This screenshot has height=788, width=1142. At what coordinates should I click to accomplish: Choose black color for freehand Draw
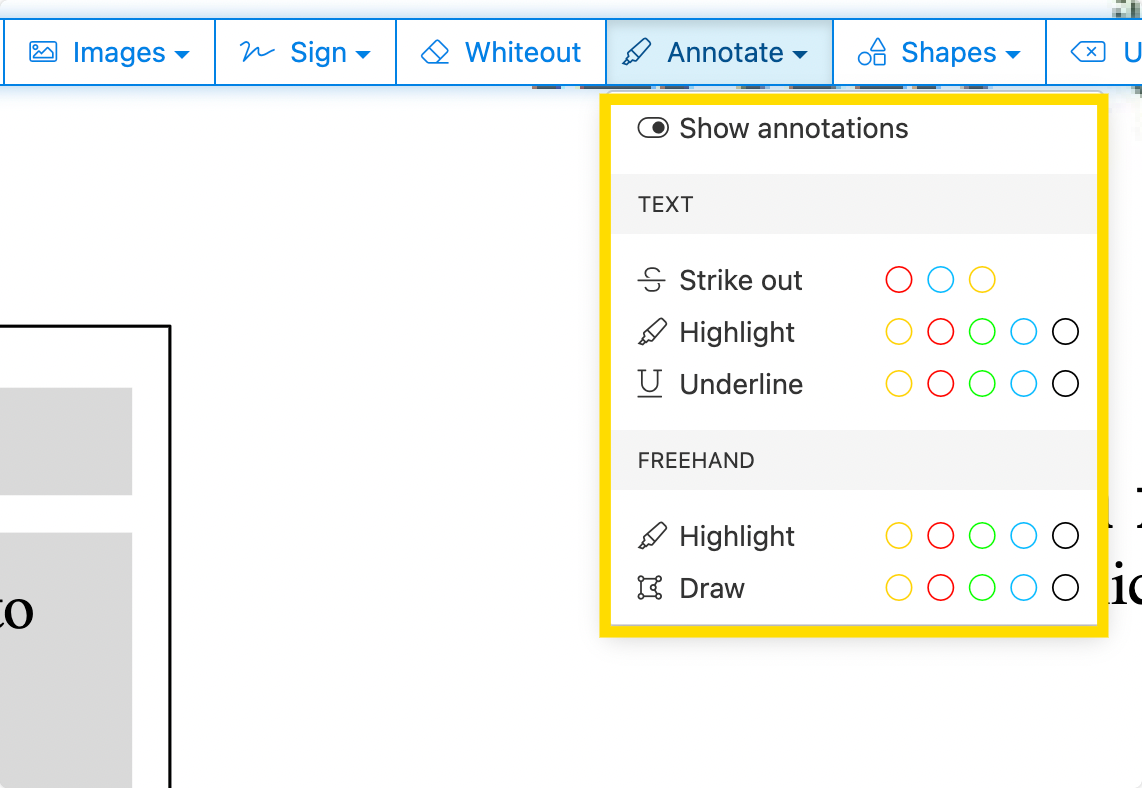(x=1066, y=588)
